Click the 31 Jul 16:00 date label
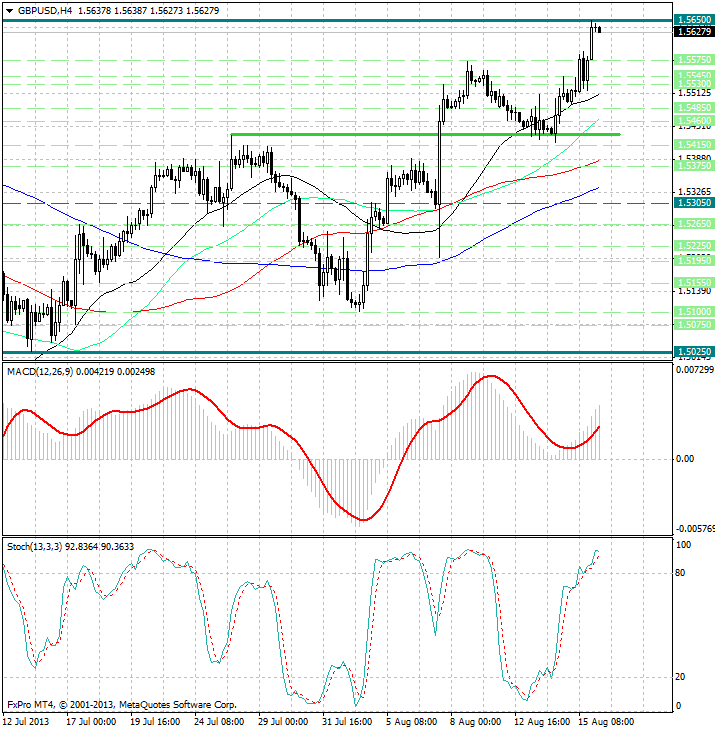 tap(347, 722)
